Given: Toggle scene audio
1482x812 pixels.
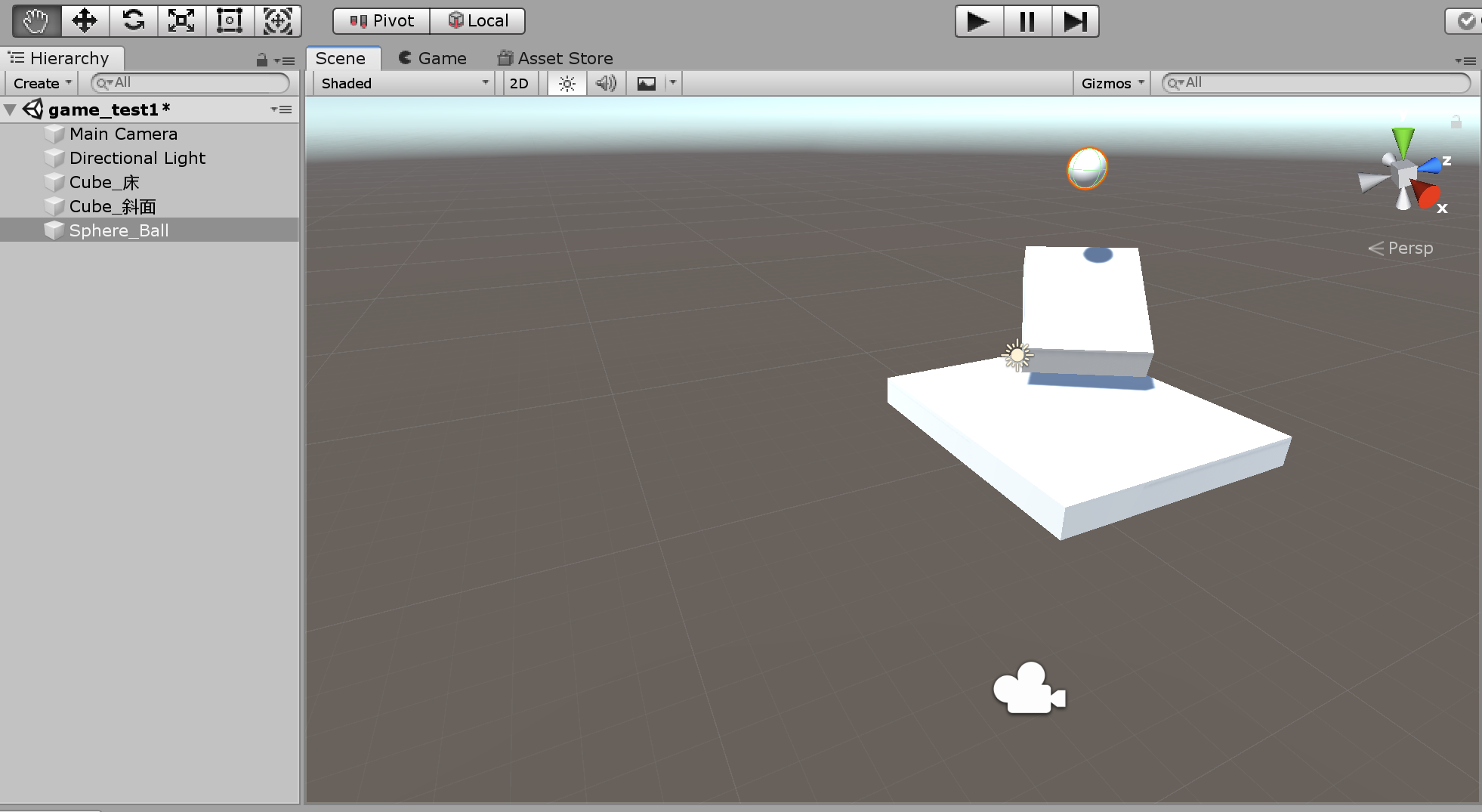Looking at the screenshot, I should pos(606,83).
